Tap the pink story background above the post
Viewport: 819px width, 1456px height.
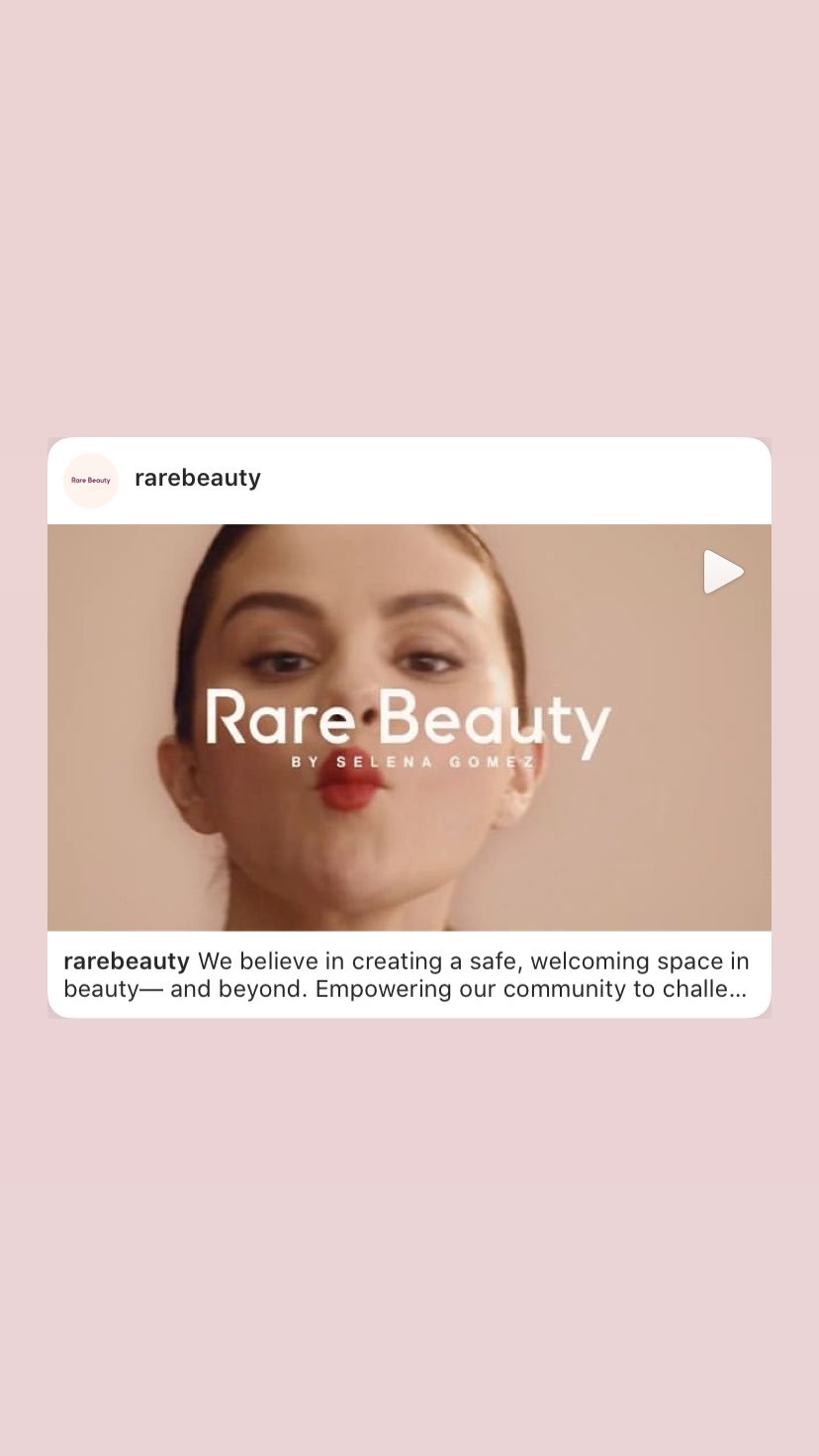409,218
